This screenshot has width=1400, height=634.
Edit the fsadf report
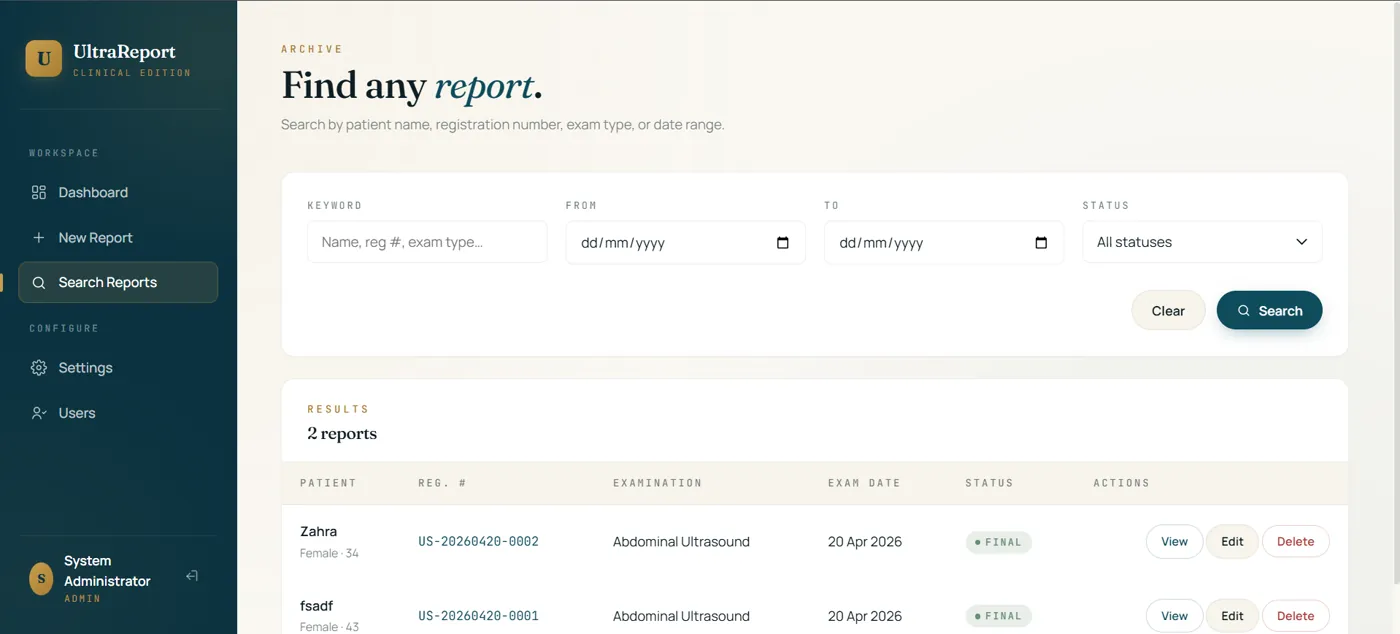coord(1232,616)
